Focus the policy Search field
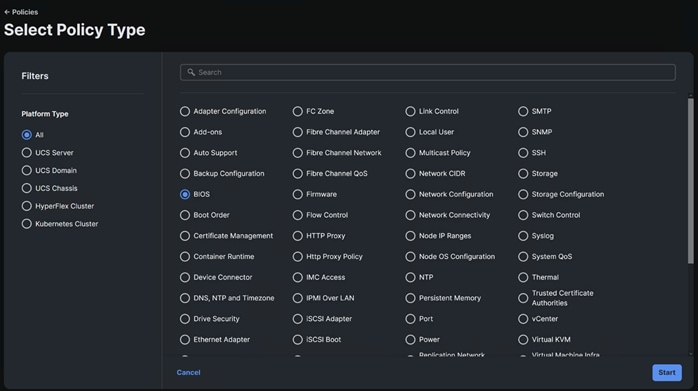The image size is (698, 391). [x=427, y=72]
